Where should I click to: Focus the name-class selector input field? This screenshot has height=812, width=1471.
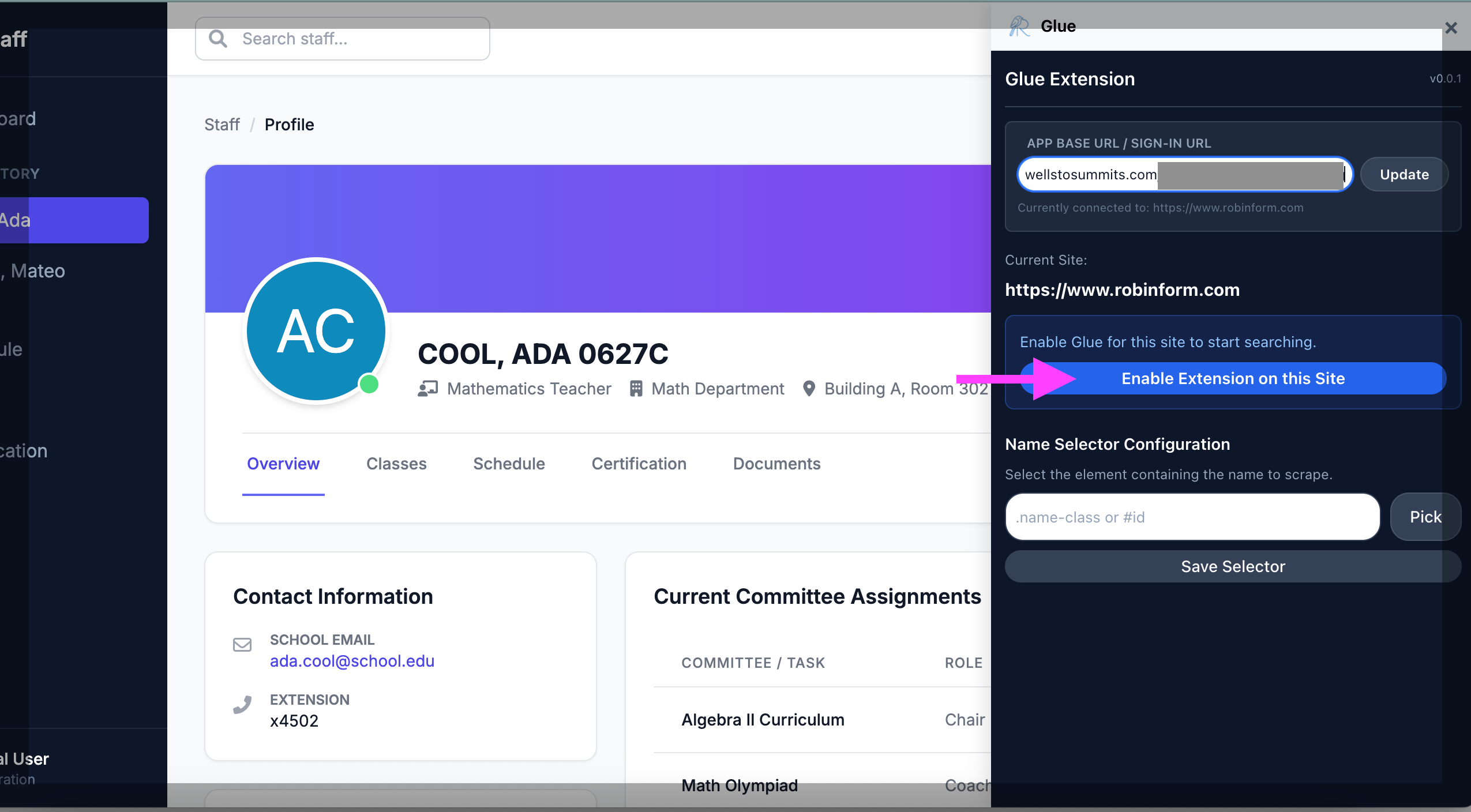pyautogui.click(x=1192, y=517)
